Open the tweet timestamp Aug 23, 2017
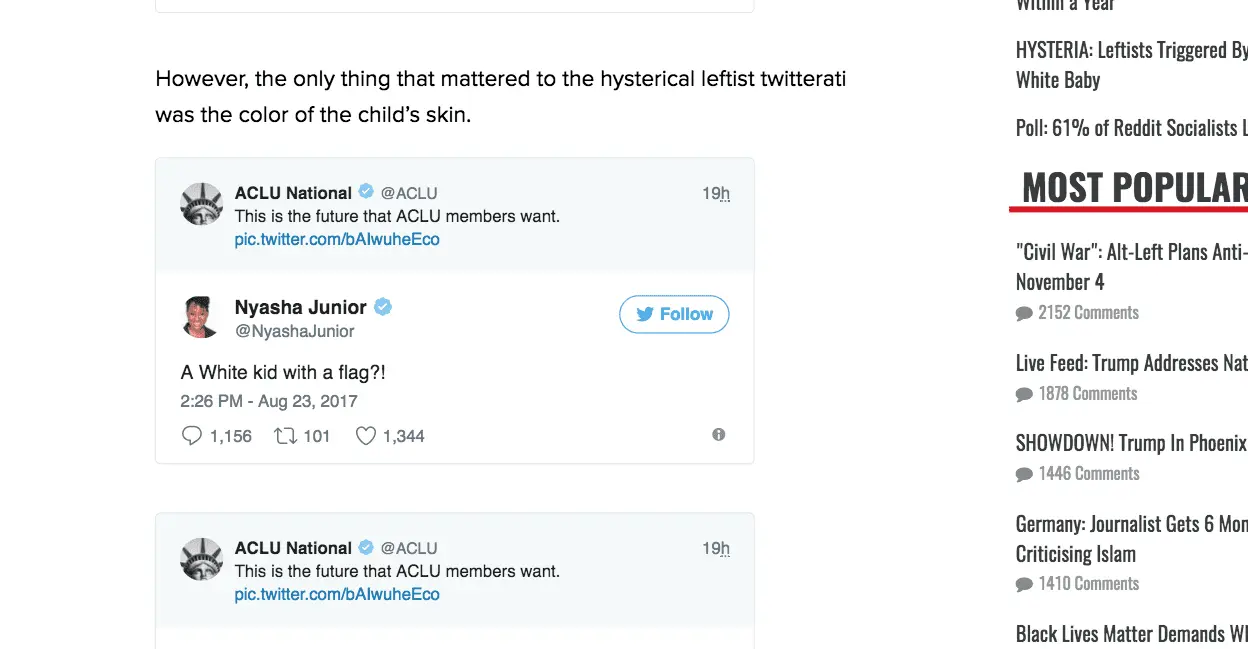Viewport: 1248px width, 649px height. pos(269,401)
